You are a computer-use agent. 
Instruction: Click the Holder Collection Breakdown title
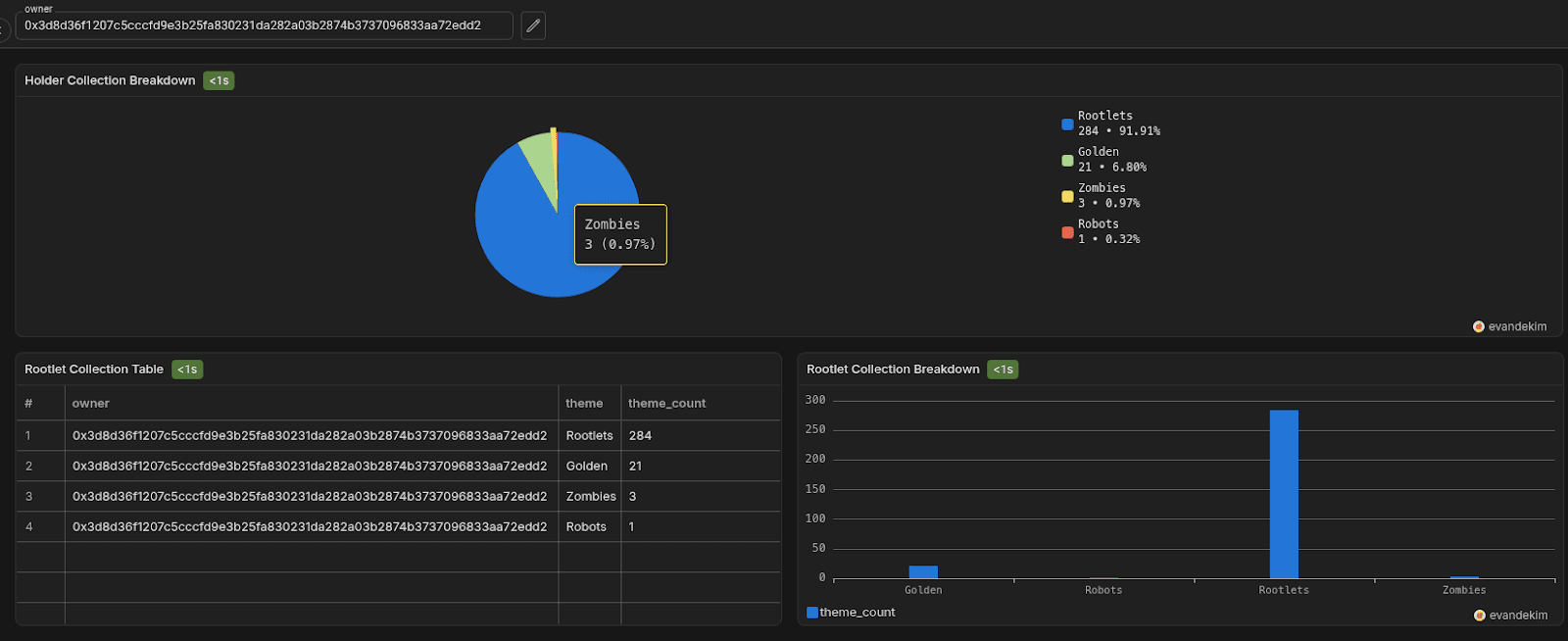point(110,80)
